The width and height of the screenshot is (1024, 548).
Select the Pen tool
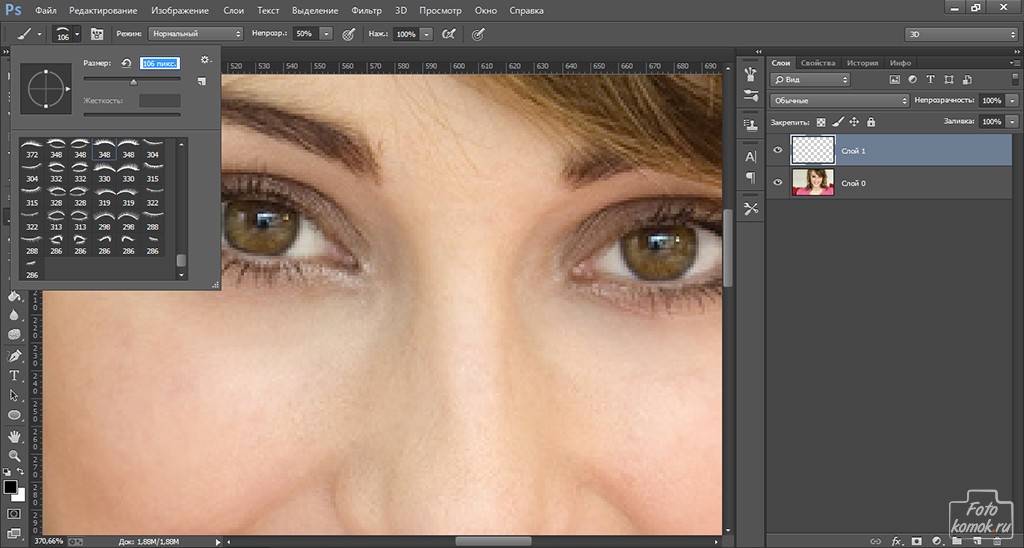point(14,356)
